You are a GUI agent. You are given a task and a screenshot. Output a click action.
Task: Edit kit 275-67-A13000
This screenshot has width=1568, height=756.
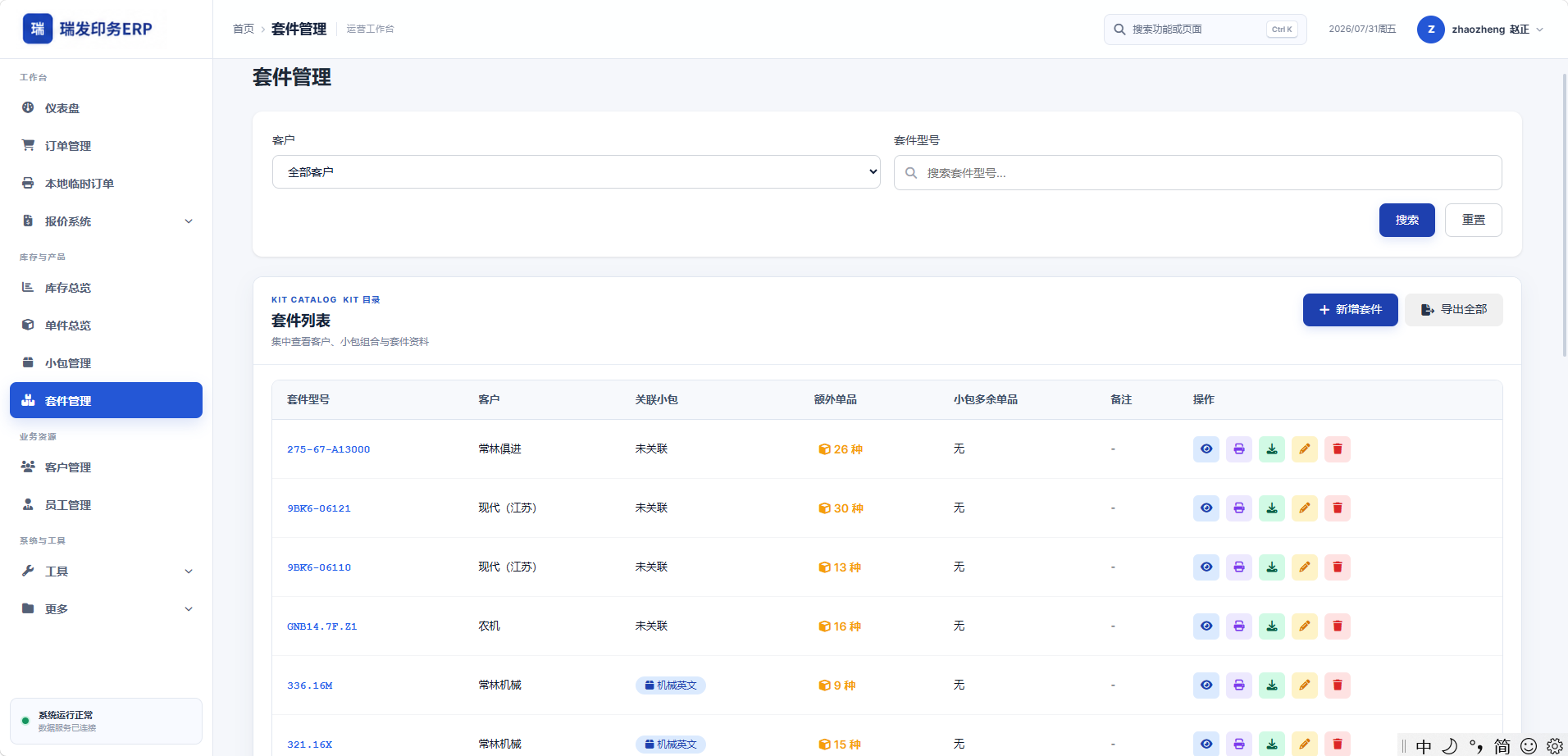pos(1305,449)
